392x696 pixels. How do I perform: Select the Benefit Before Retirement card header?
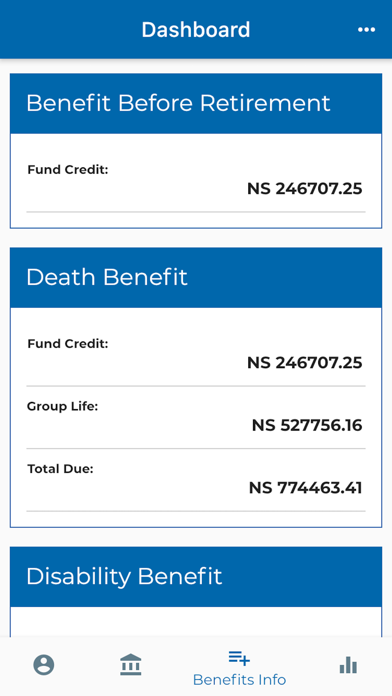[196, 103]
